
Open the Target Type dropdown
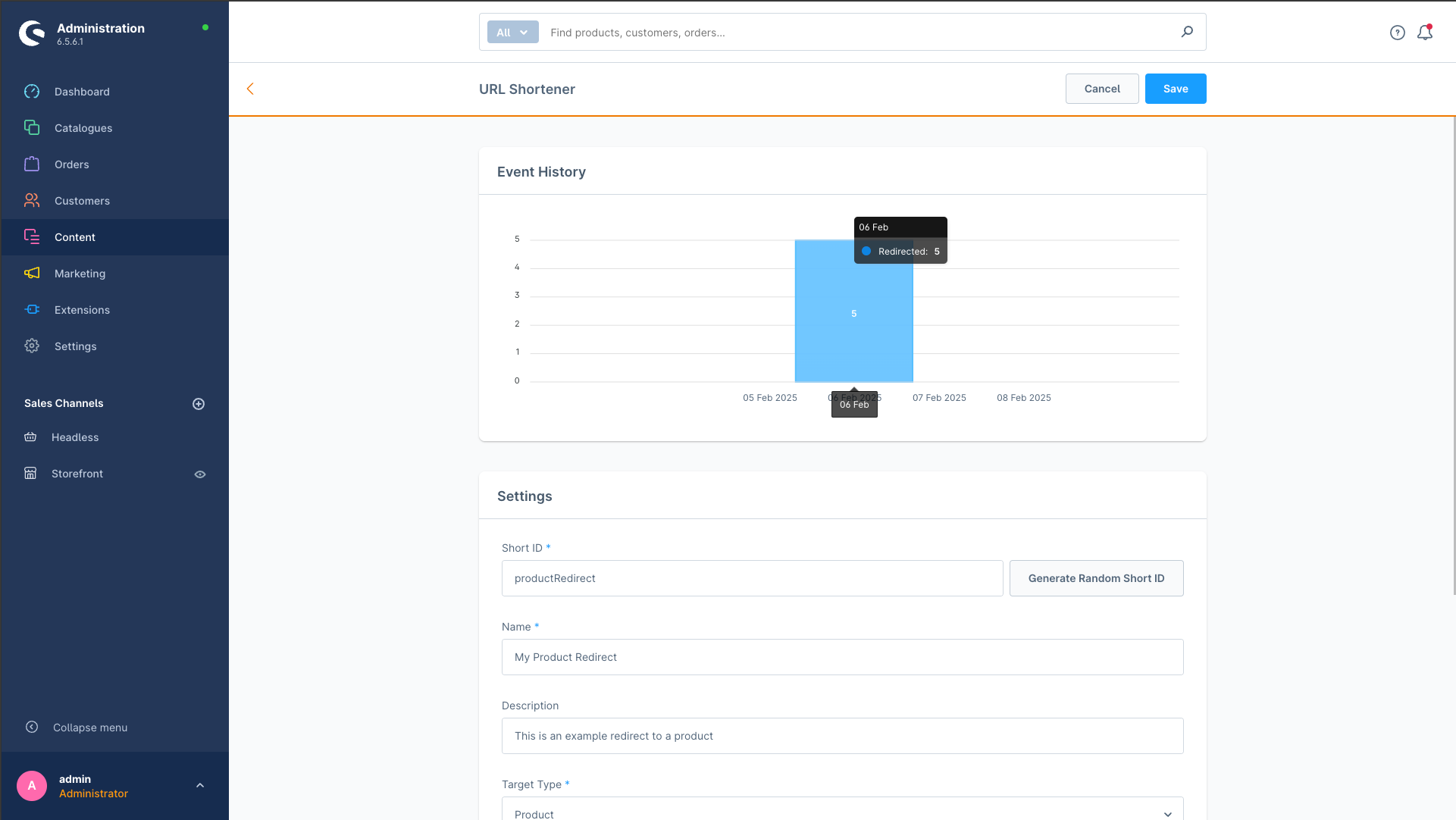(x=843, y=809)
